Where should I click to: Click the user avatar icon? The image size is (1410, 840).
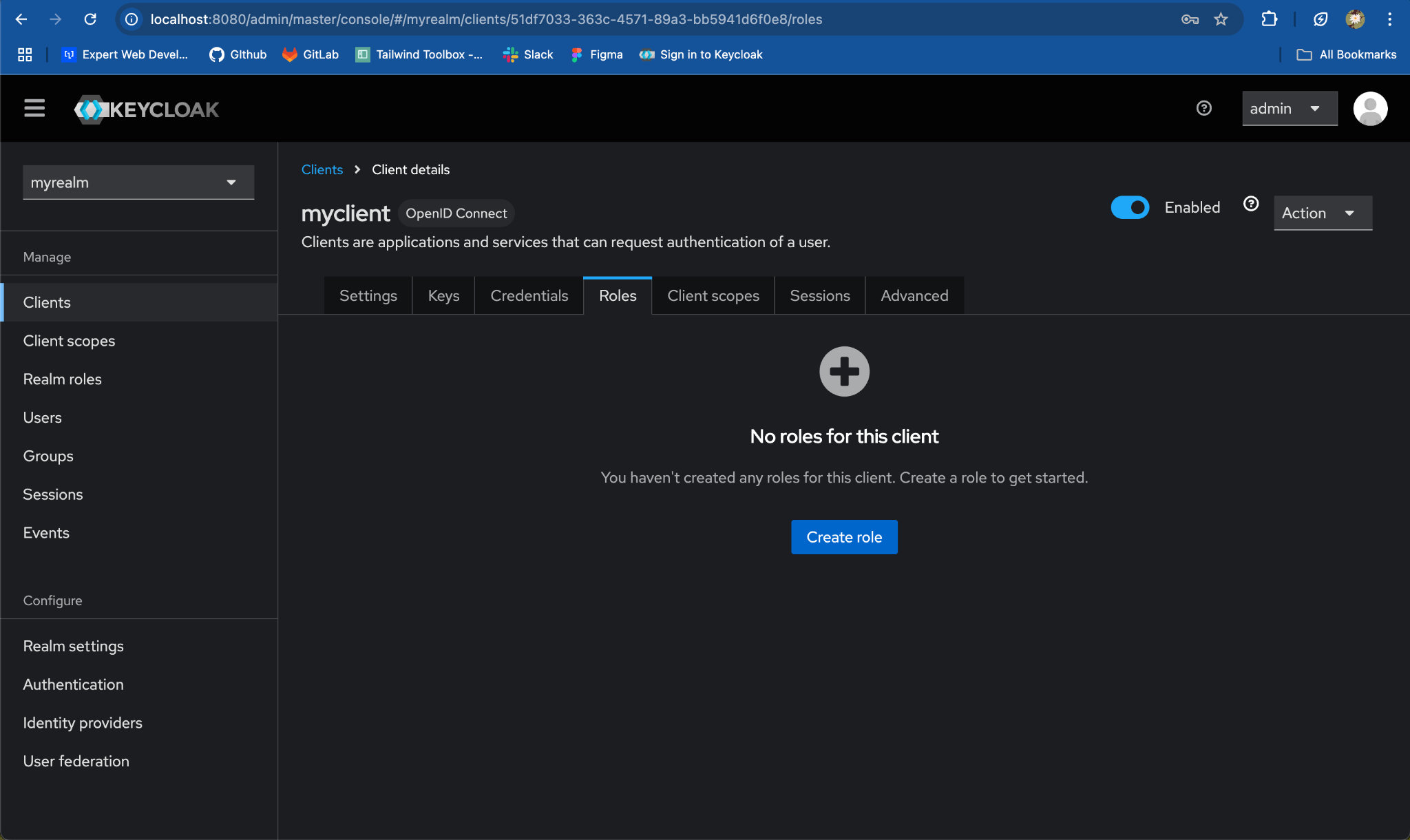[x=1369, y=109]
